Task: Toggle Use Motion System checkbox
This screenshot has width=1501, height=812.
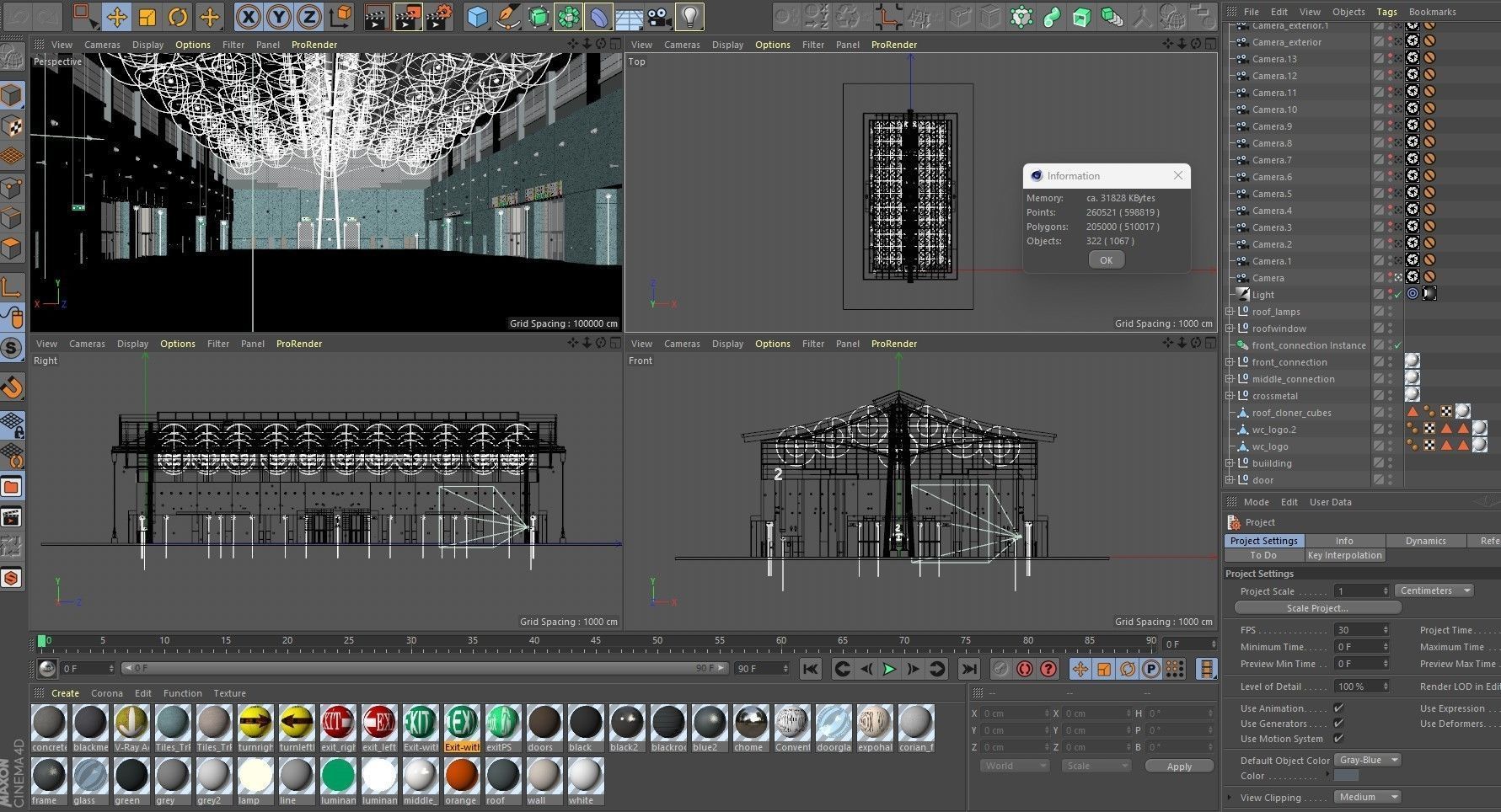Action: 1338,738
